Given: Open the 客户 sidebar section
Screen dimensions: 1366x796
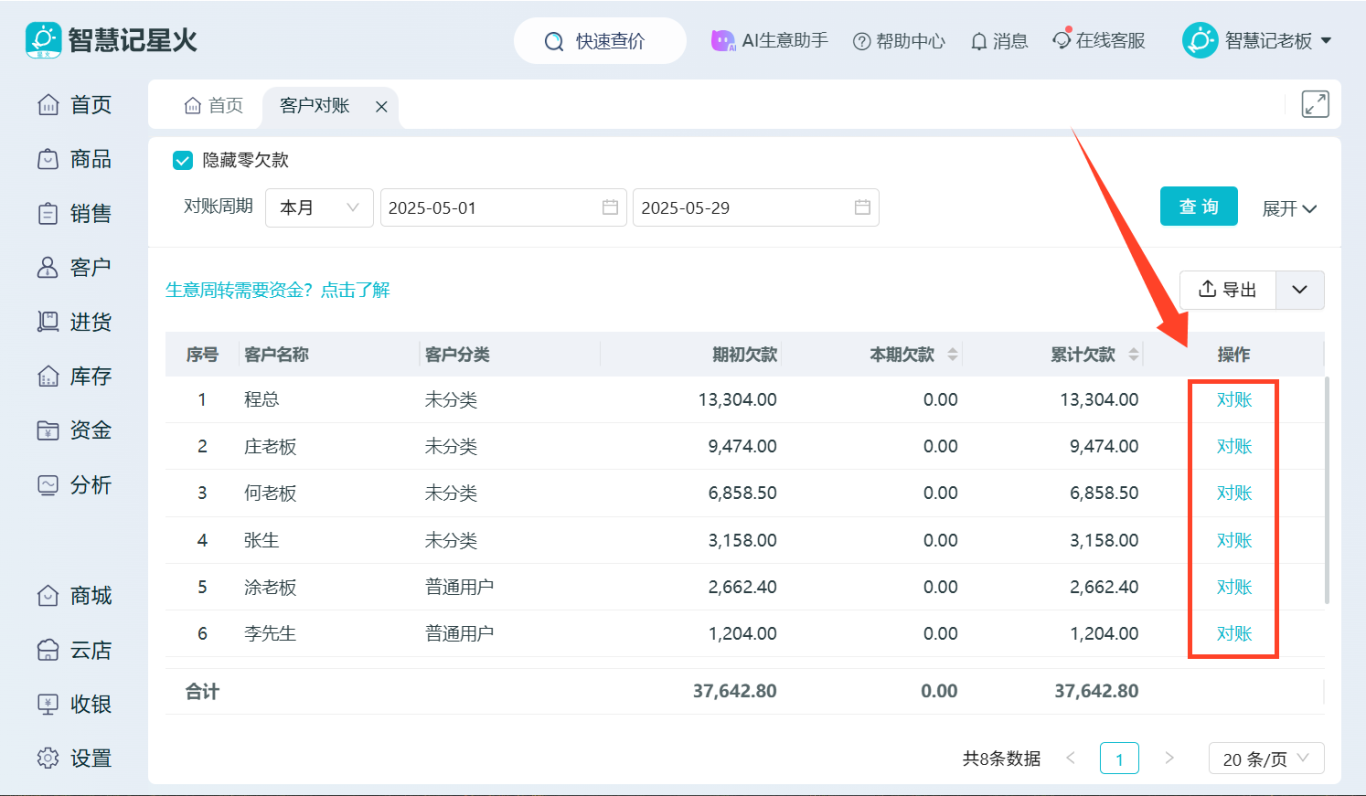Looking at the screenshot, I should pos(75,267).
